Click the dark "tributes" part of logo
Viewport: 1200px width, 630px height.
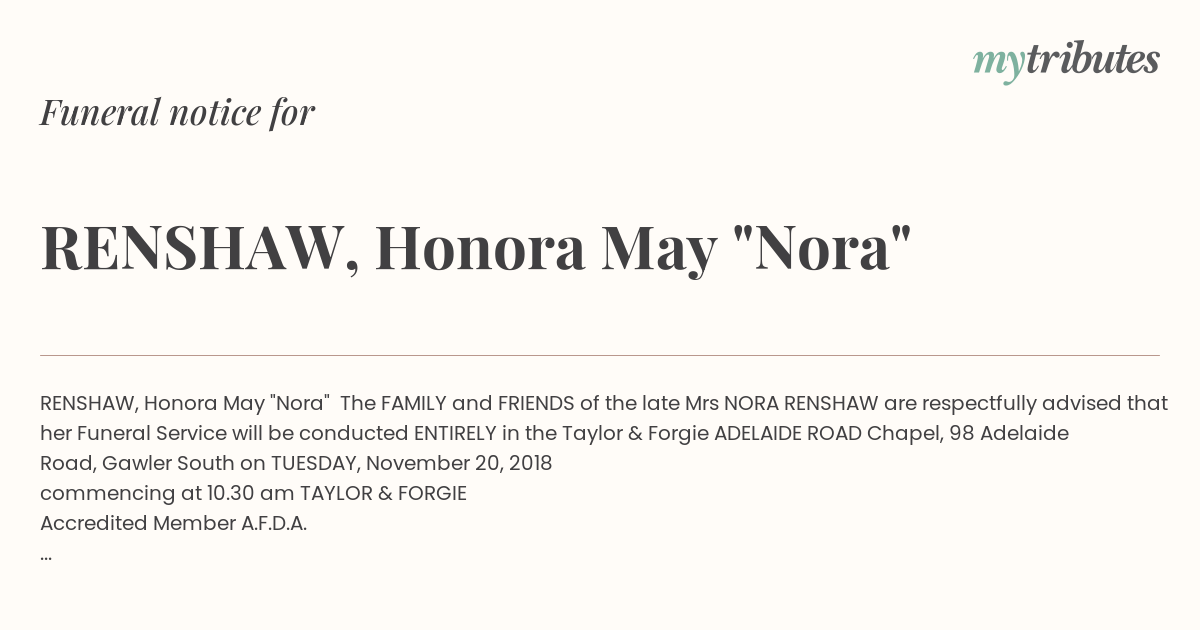point(1092,59)
